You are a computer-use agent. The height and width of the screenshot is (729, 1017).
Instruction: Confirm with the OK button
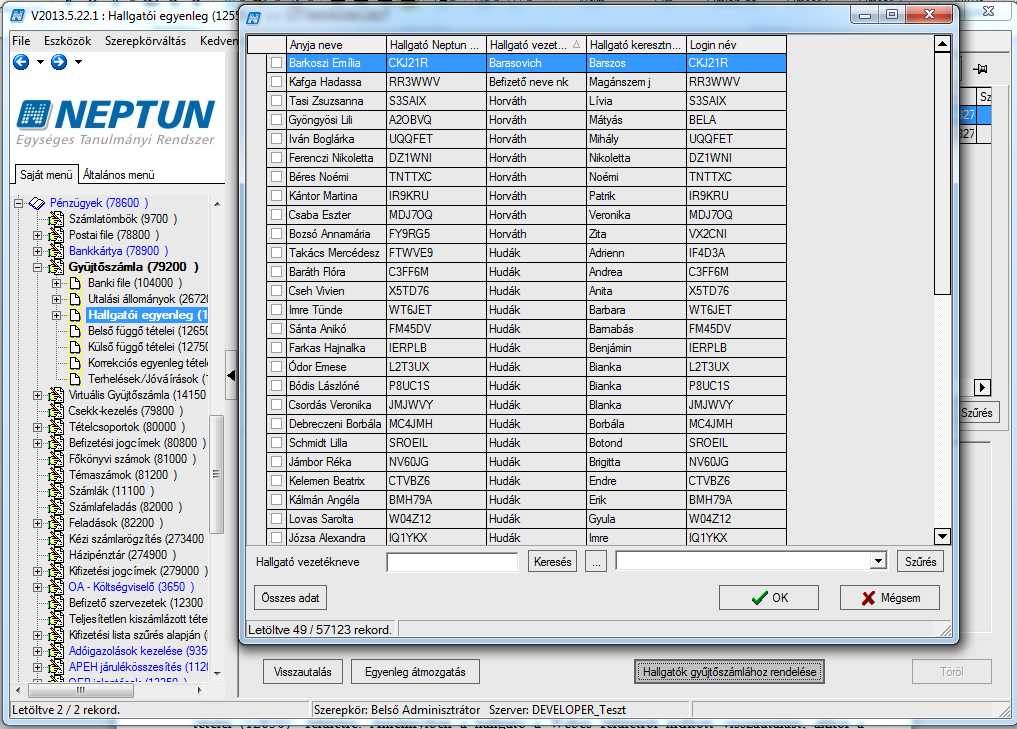coord(769,598)
